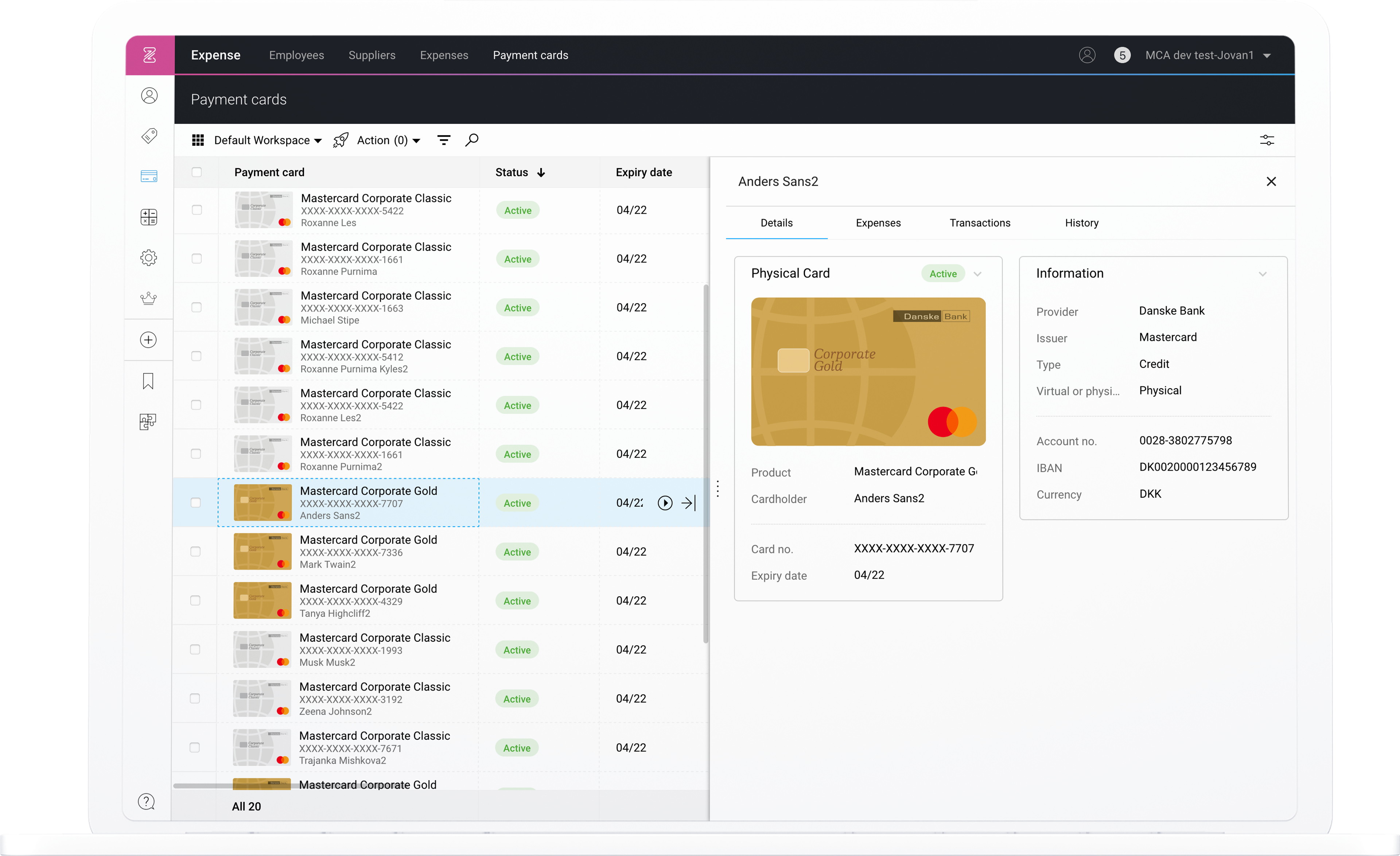
Task: Collapse the Information section chevron
Action: tap(1263, 274)
